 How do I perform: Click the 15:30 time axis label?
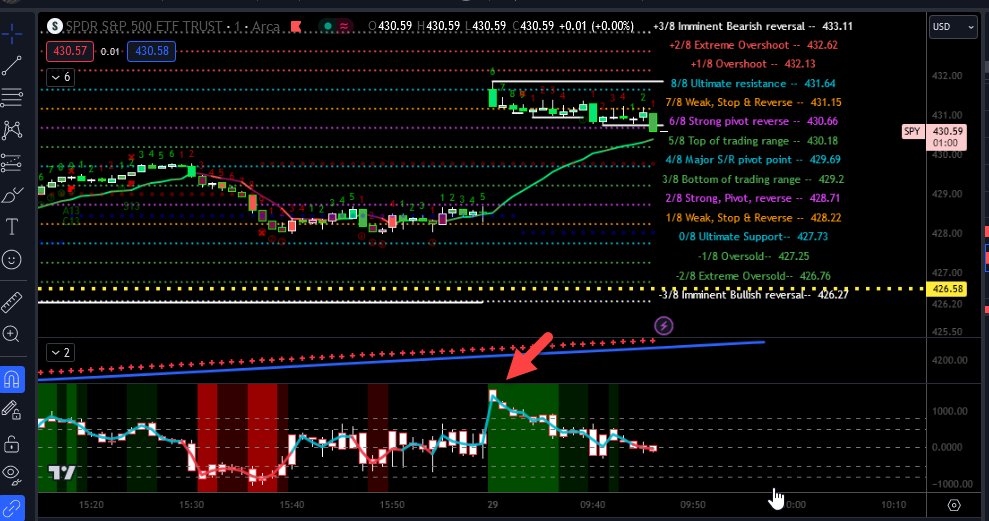pos(191,505)
